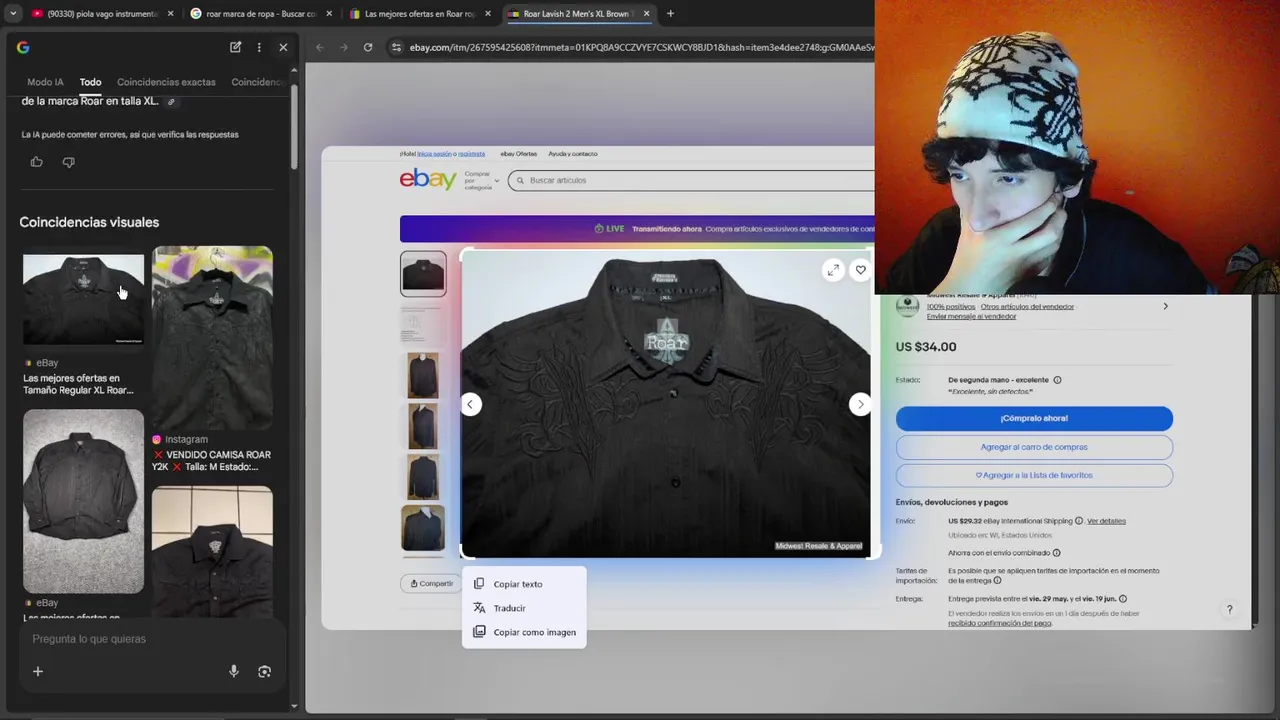
Task: Click 'Agregar a la Lista de favoritos'
Action: 1034,475
